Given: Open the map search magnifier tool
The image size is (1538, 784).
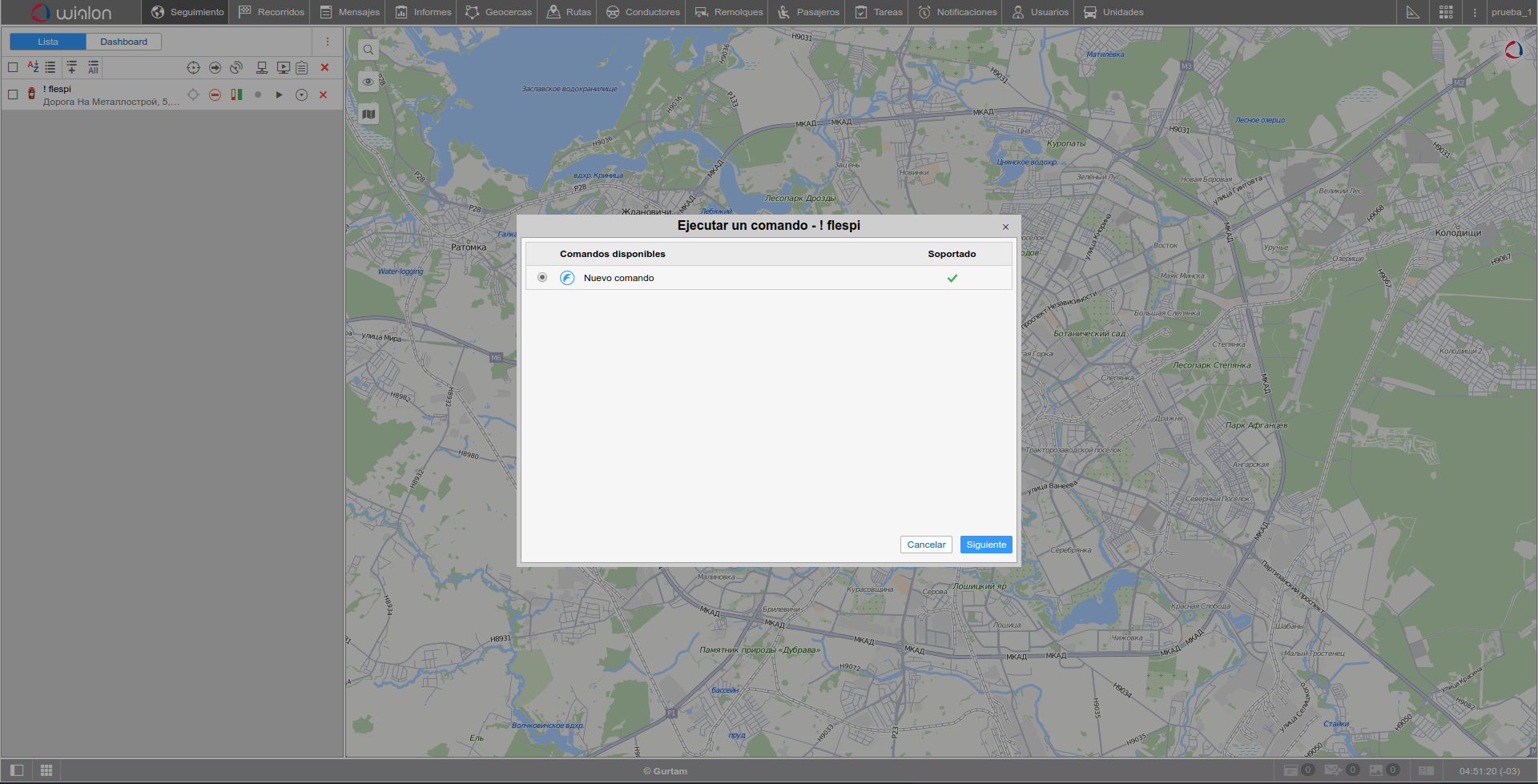Looking at the screenshot, I should [x=368, y=50].
